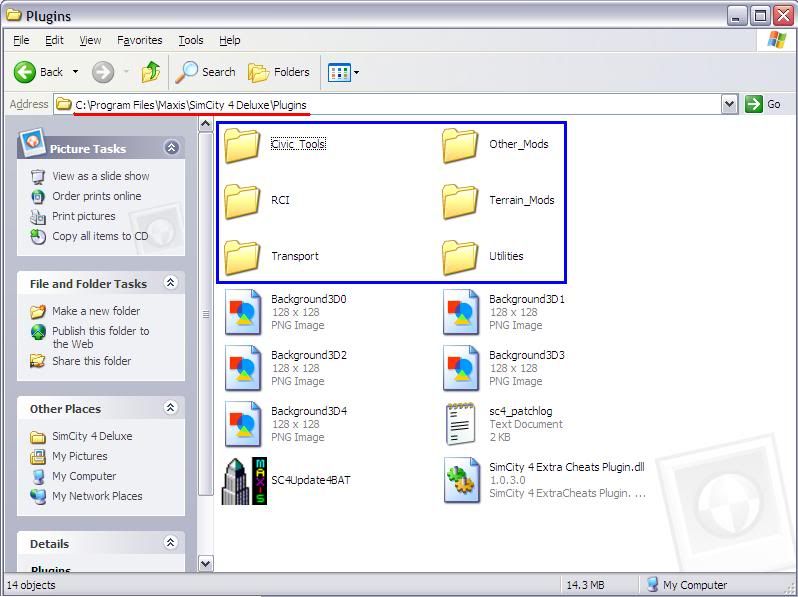Open the Forward history dropdown arrow
Image resolution: width=798 pixels, height=597 pixels.
click(126, 72)
